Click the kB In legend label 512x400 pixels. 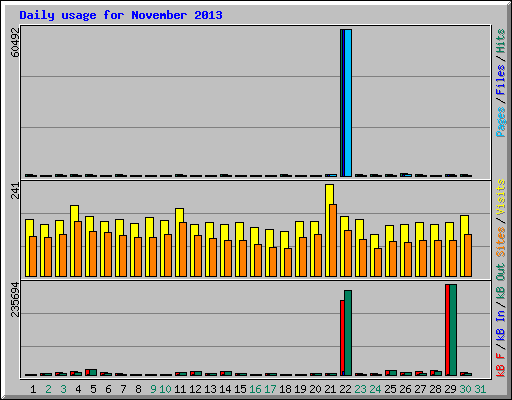pyautogui.click(x=501, y=325)
